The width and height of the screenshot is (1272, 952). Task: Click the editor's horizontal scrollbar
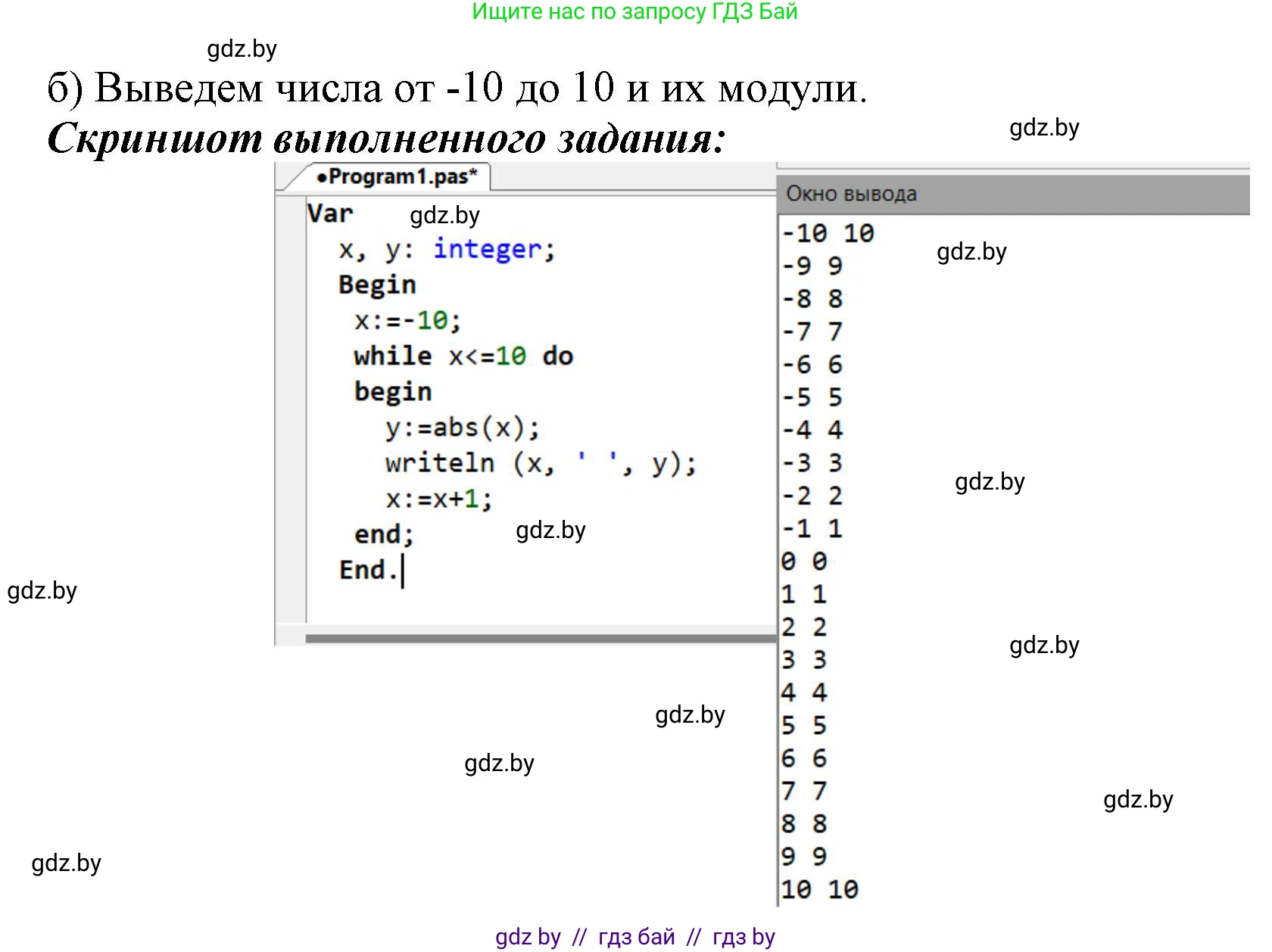tap(539, 639)
